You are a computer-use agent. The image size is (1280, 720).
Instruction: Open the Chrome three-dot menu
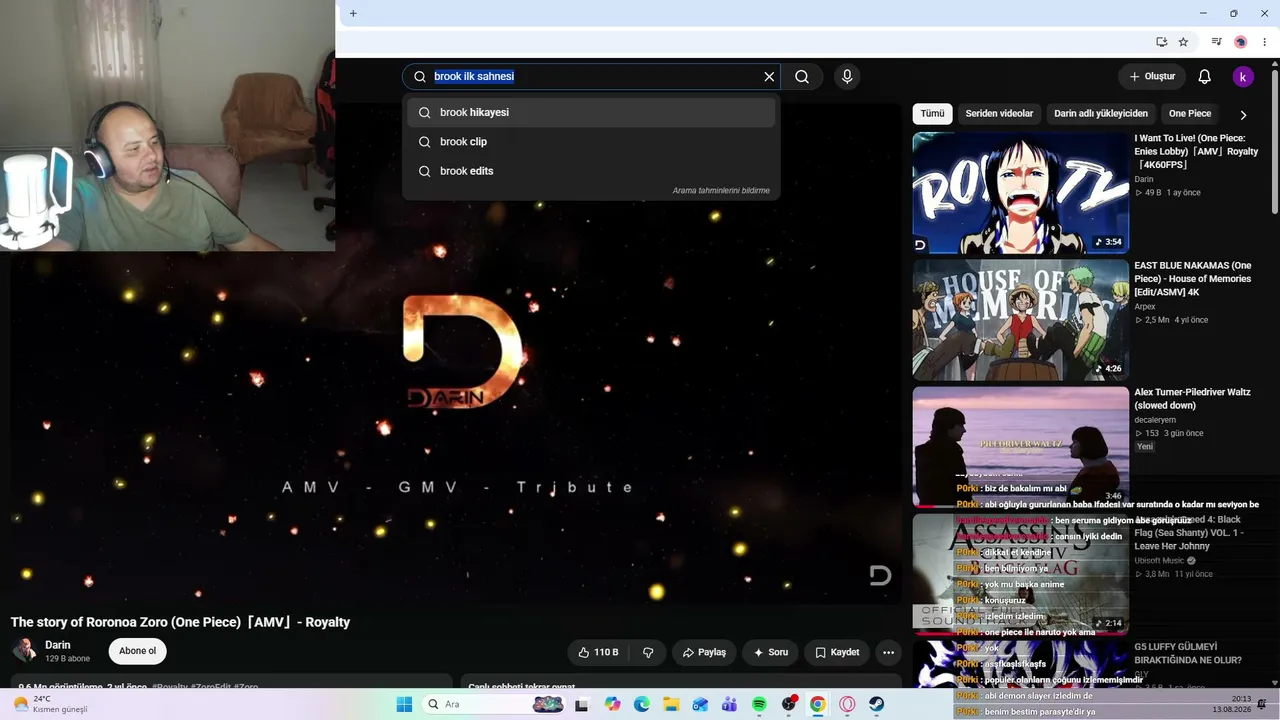[1264, 42]
